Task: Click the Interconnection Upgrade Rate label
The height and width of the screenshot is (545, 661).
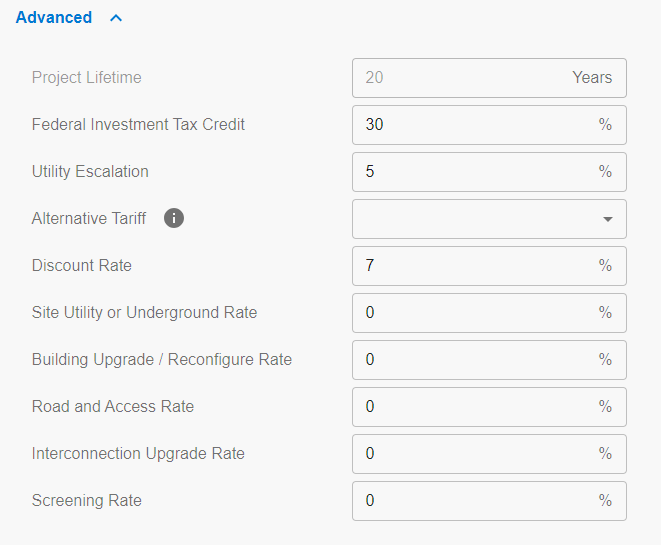Action: pos(138,454)
